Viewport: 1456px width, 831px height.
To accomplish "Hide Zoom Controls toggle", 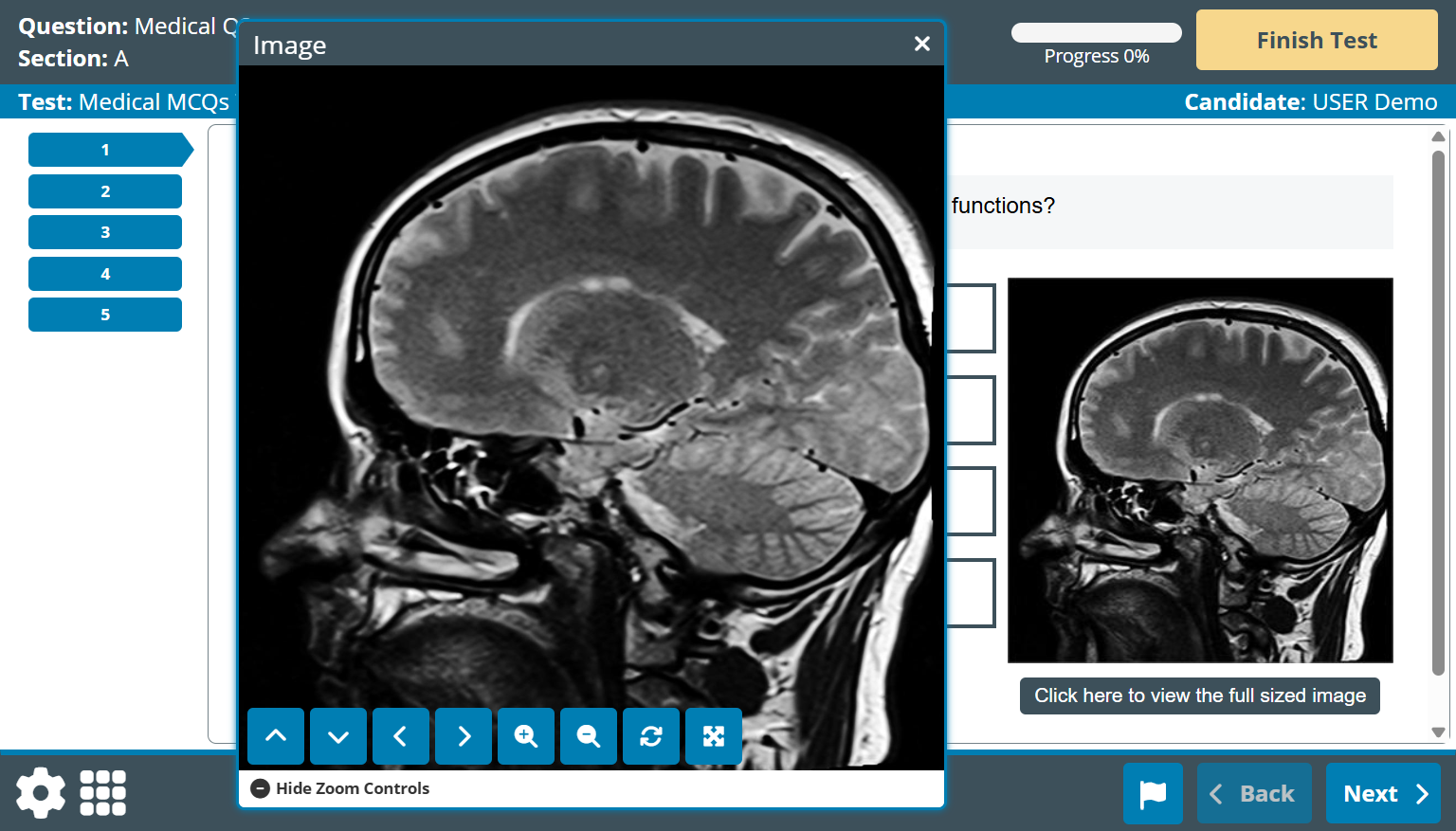I will (x=340, y=788).
